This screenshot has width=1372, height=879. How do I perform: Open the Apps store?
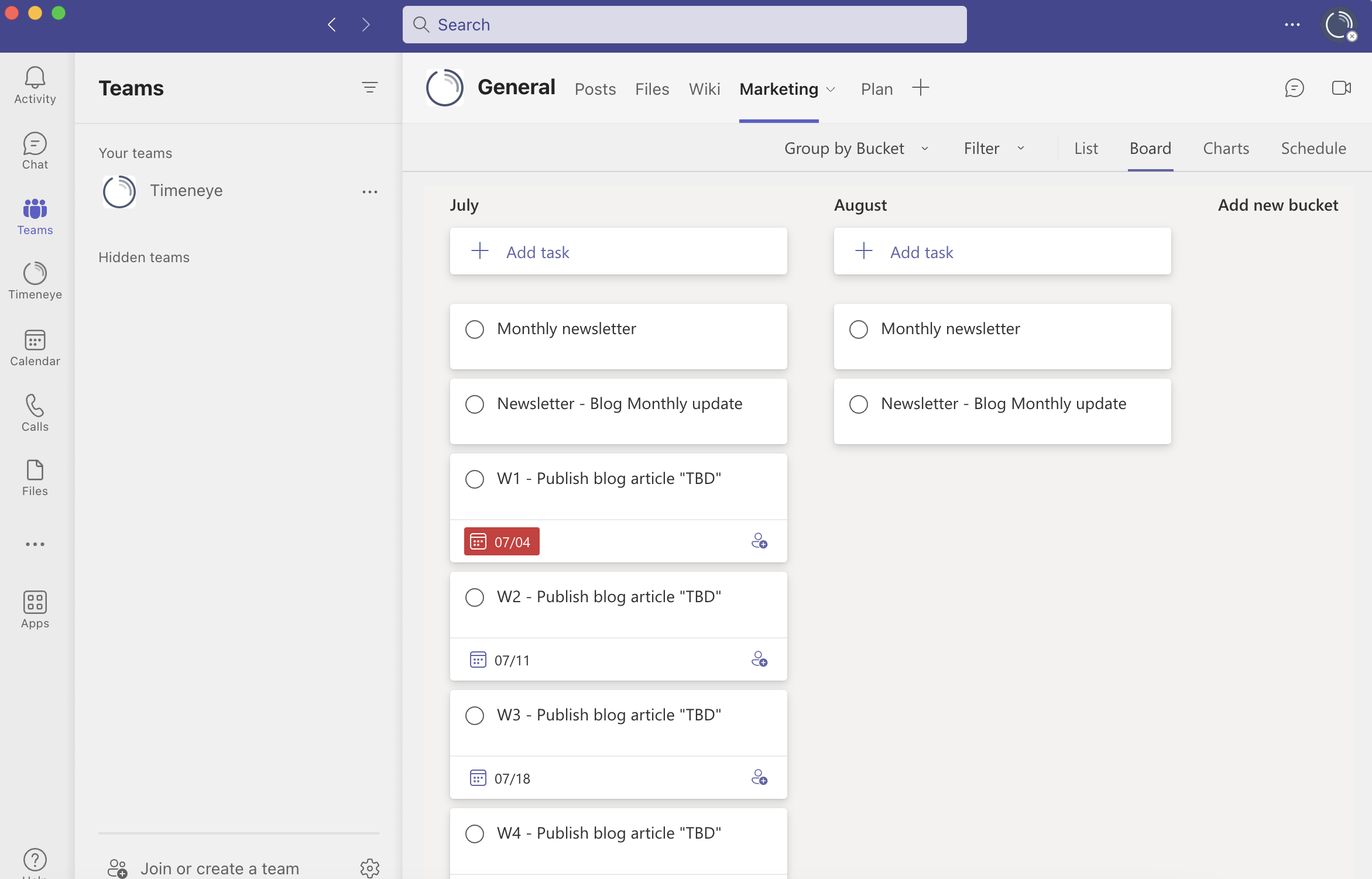[35, 610]
